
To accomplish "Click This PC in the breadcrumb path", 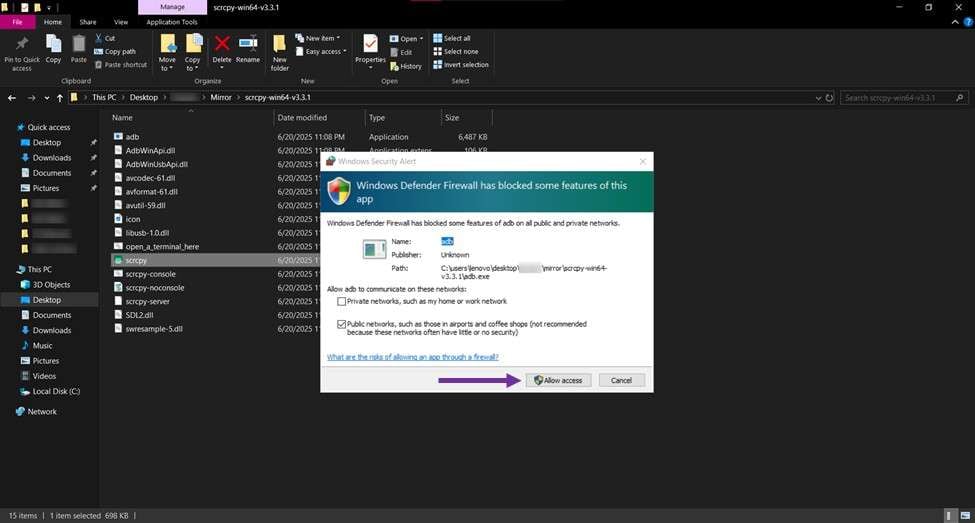I will (104, 98).
